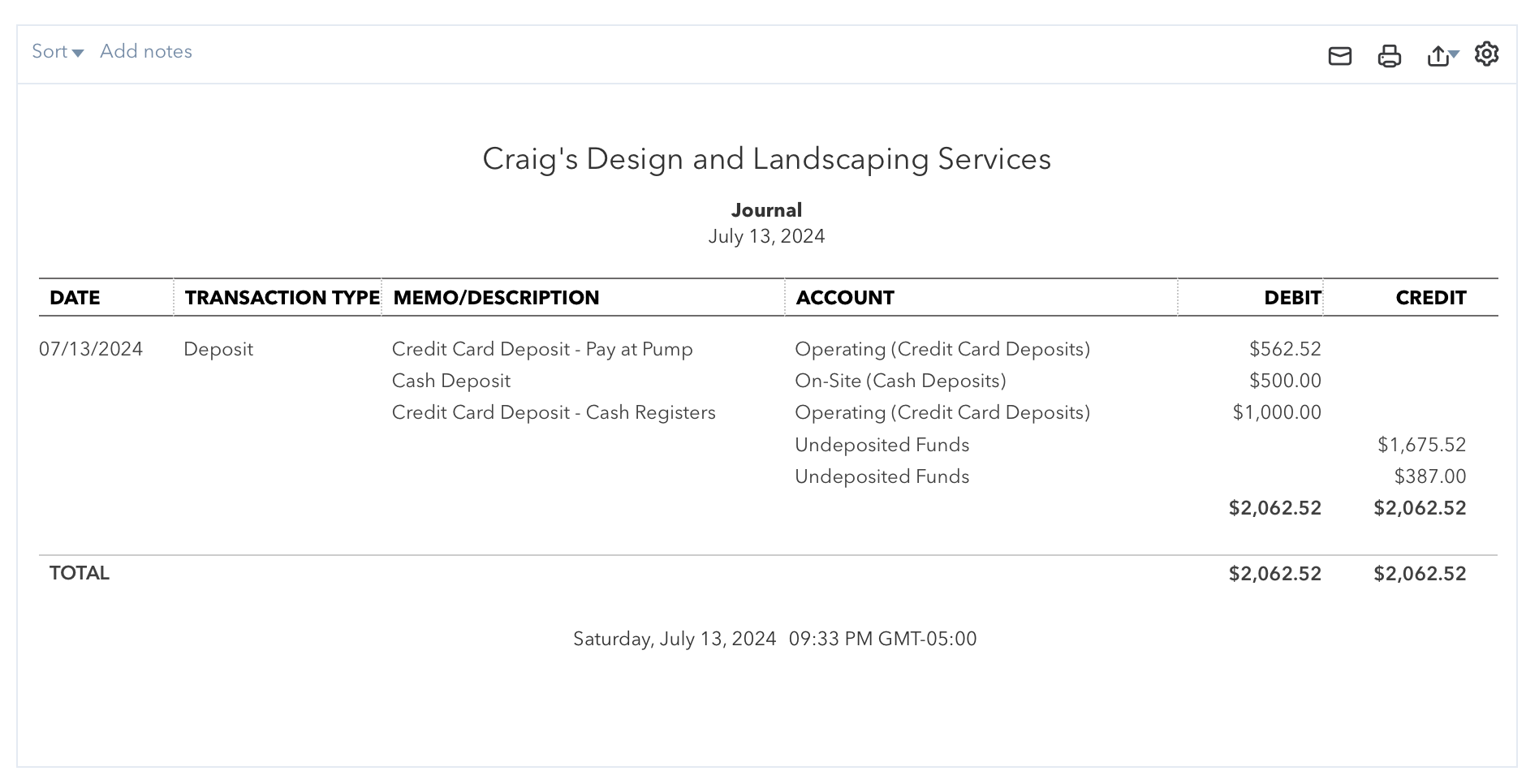Click the Add notes link
This screenshot has height=784, width=1539.
tap(146, 51)
